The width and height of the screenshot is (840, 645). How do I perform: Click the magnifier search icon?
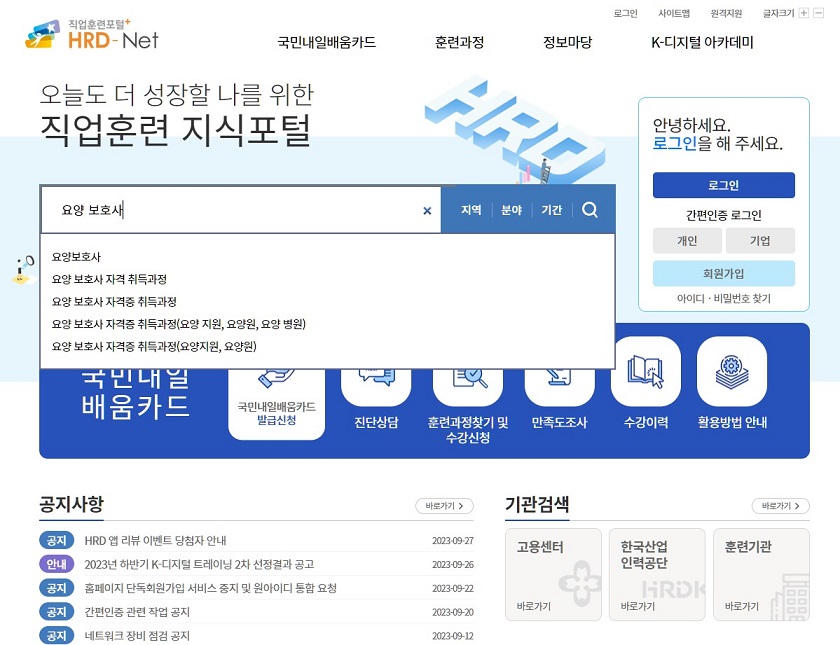tap(590, 209)
